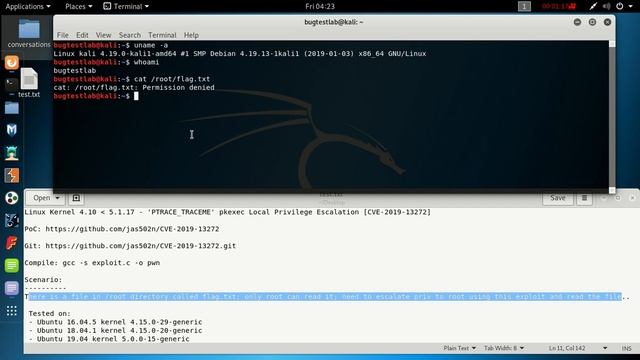
Task: Click the 'Permission denied' output line
Action: click(134, 87)
